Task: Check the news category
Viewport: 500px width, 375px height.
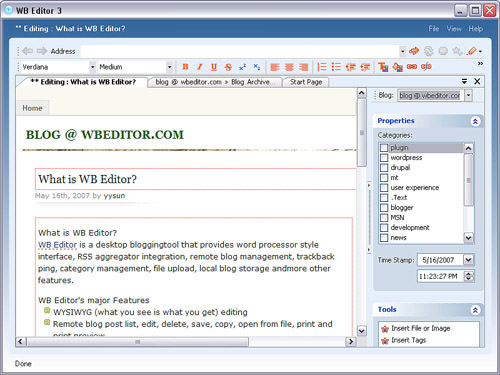Action: point(384,238)
